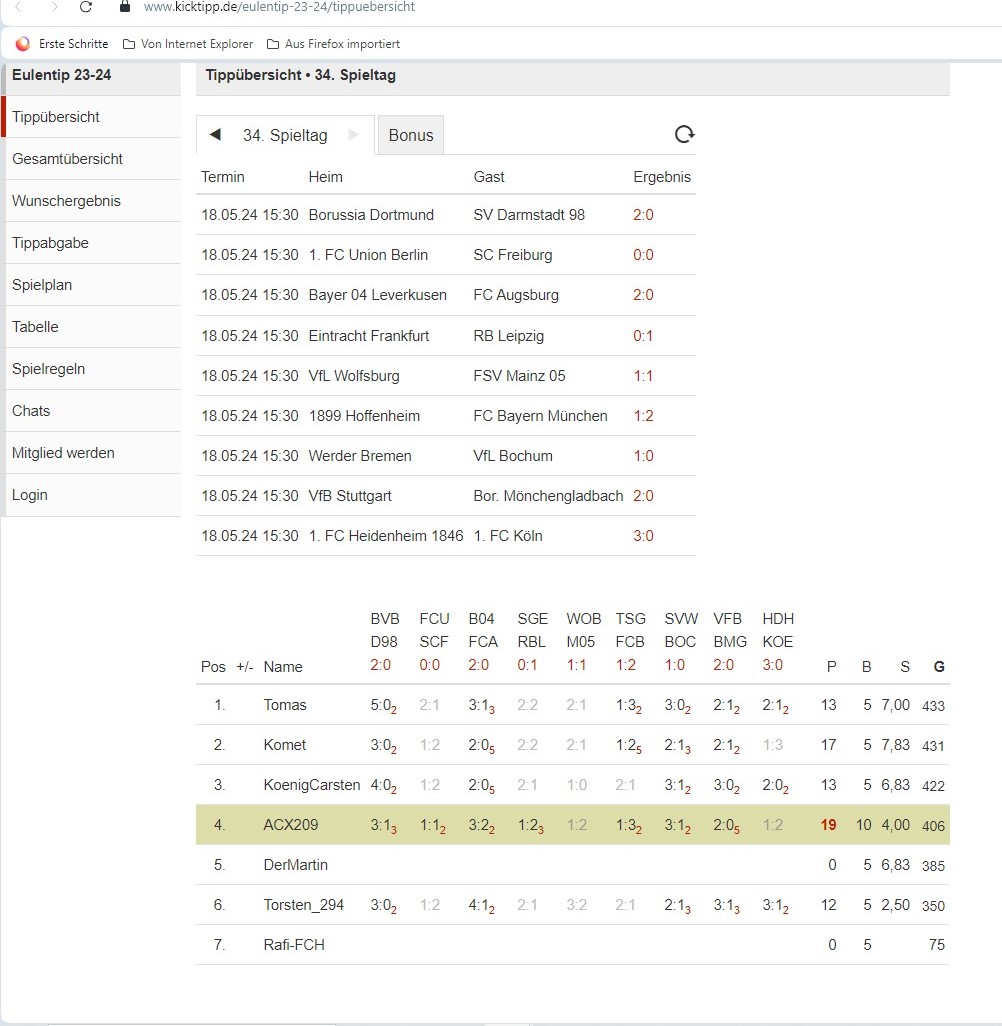1002x1026 pixels.
Task: Select the 1899 Hoffenheim match row
Action: (446, 416)
